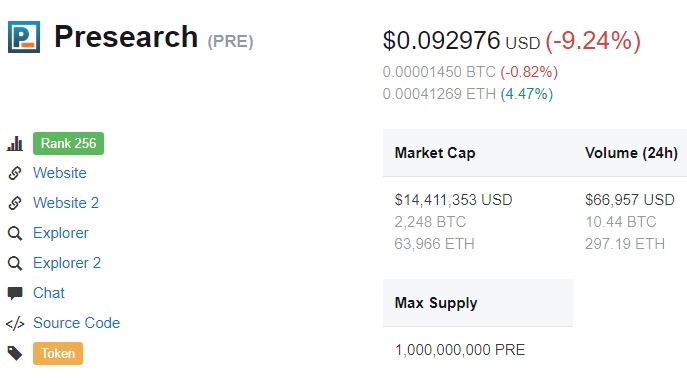687x382 pixels.
Task: Click the chain link icon beside Website
Action: (15, 173)
